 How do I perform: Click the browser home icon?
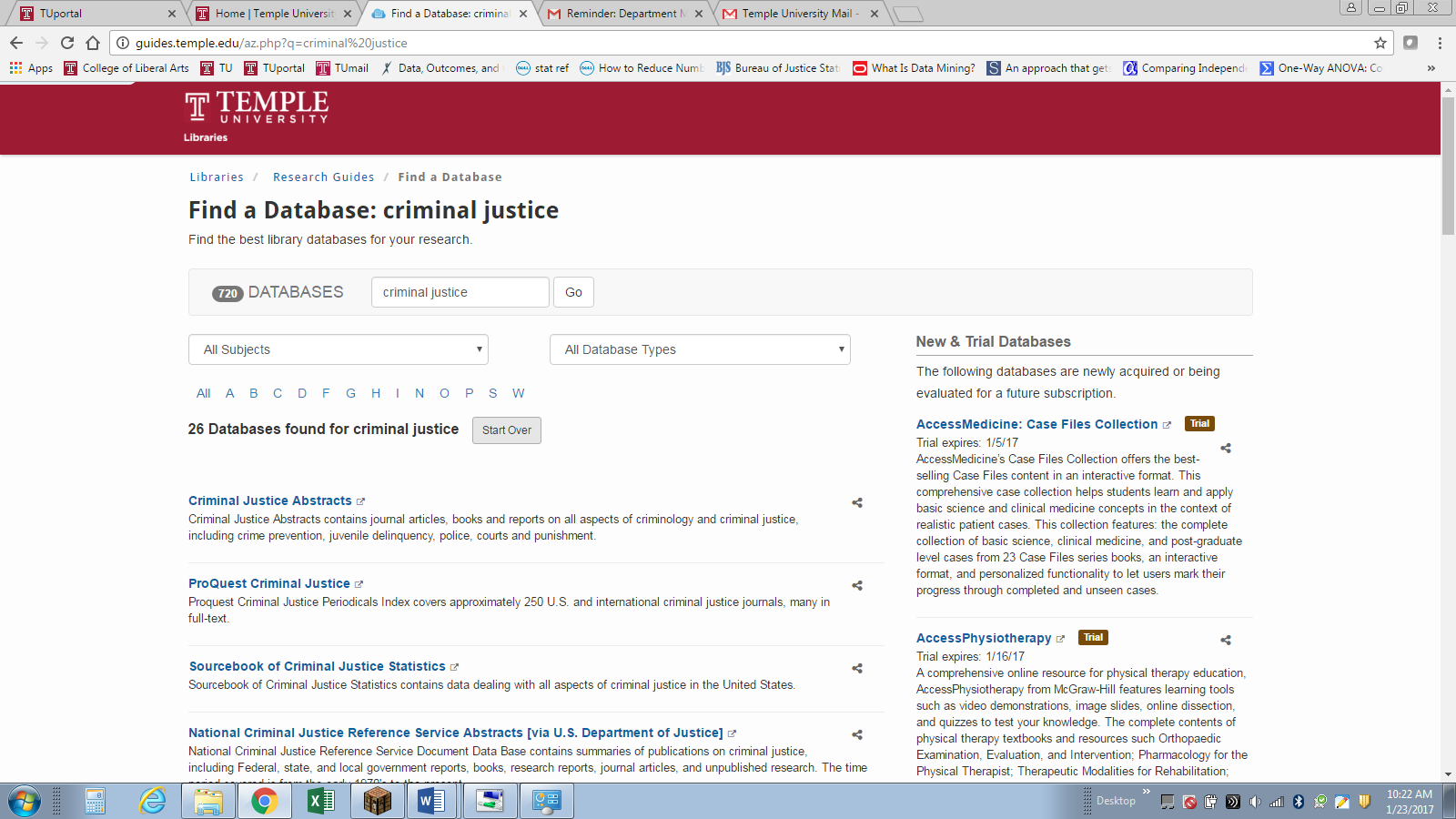tap(93, 43)
